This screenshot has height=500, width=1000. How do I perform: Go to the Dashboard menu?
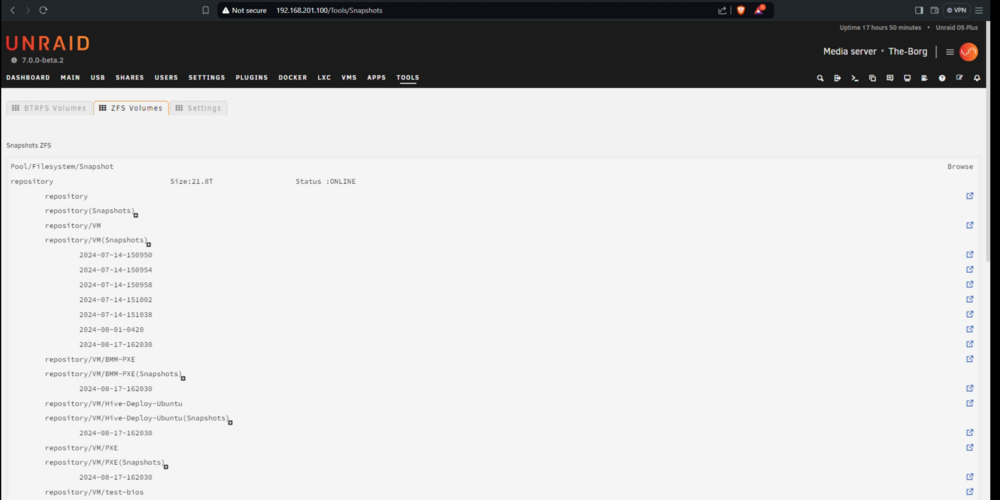[28, 78]
